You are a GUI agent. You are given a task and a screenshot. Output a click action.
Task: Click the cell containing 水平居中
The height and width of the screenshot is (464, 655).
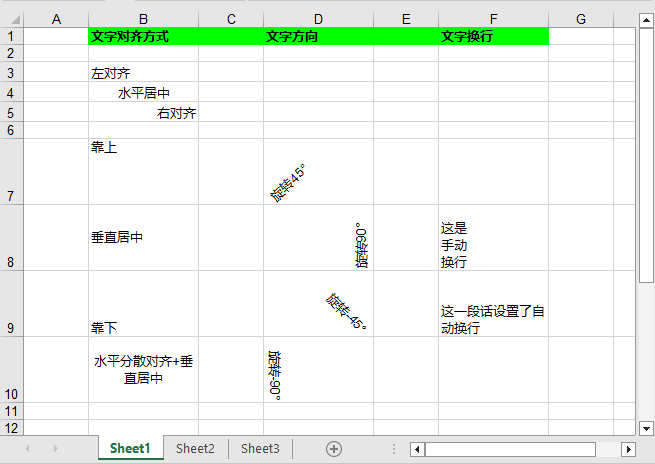(143, 92)
